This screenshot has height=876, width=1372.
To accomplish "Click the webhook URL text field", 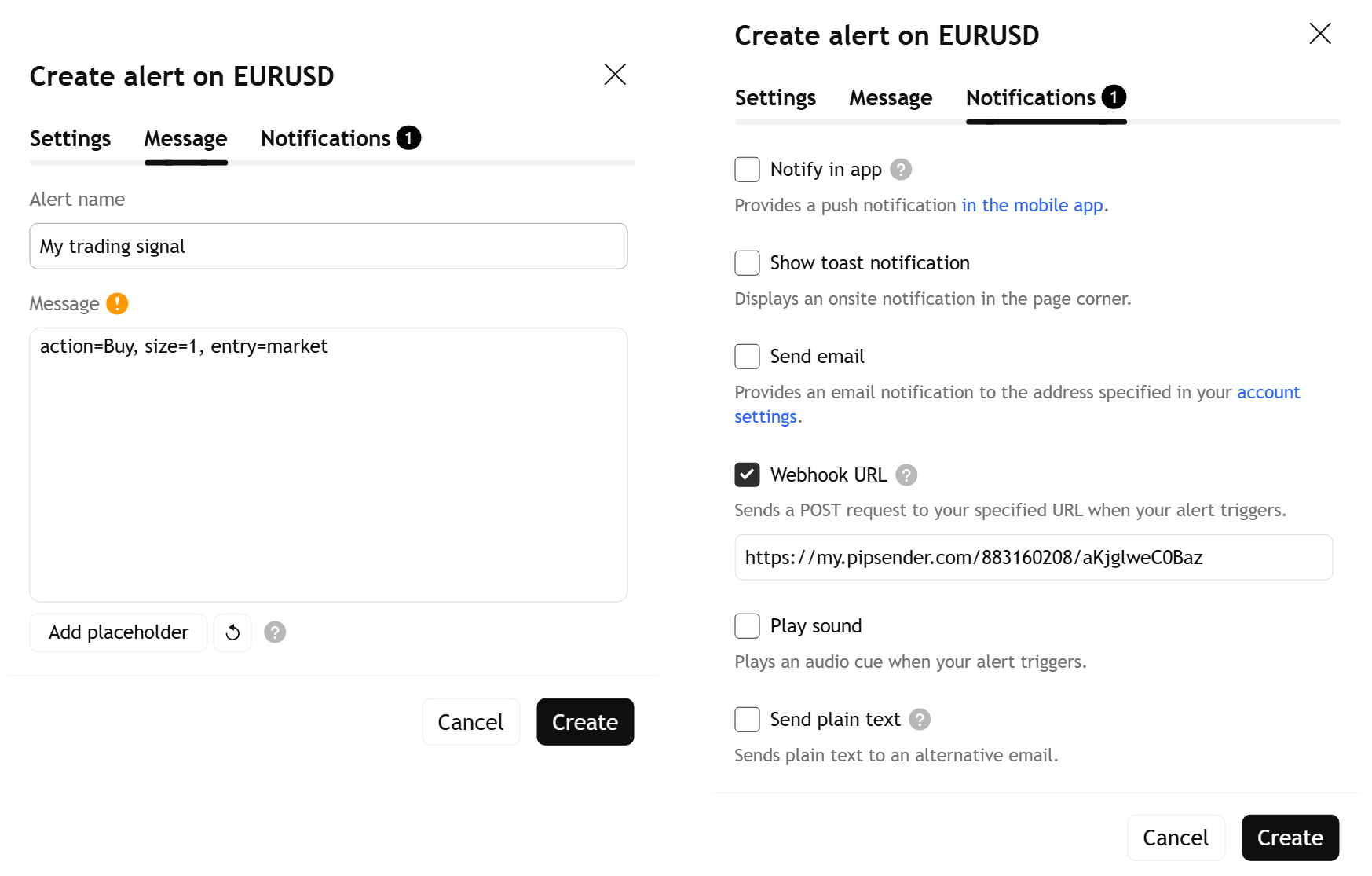I will 1033,558.
